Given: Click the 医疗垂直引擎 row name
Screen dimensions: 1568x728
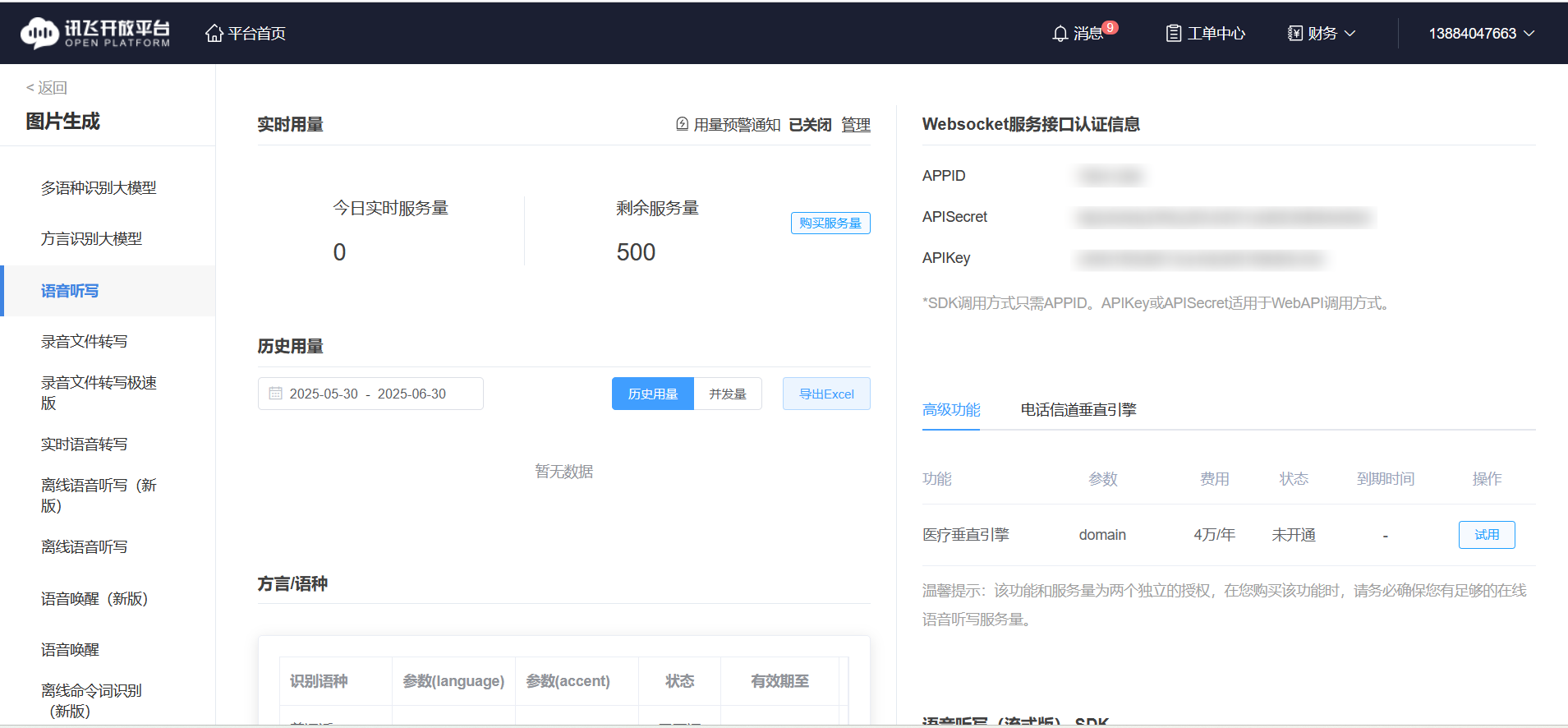Looking at the screenshot, I should [x=966, y=535].
